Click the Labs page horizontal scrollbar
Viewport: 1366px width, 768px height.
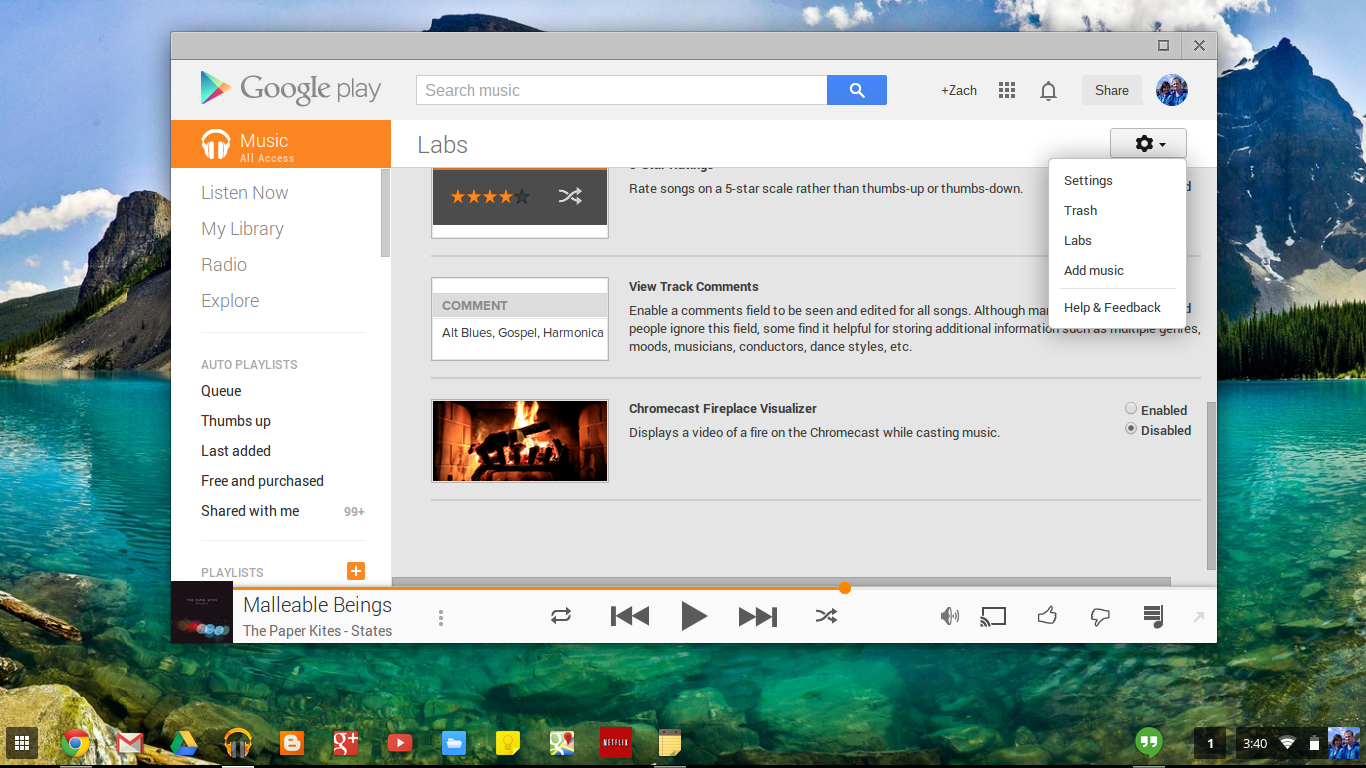781,581
